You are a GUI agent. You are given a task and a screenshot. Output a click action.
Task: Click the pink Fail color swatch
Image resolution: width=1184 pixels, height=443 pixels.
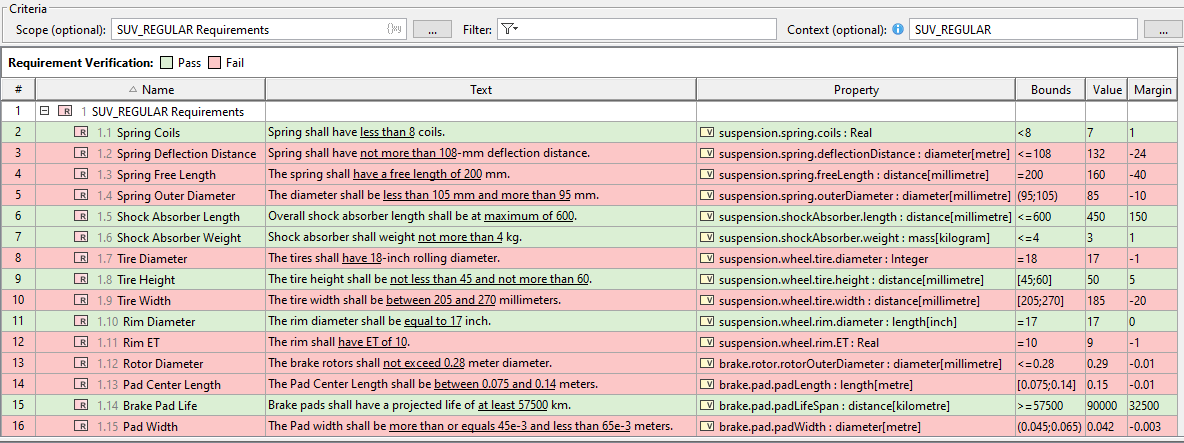point(214,63)
